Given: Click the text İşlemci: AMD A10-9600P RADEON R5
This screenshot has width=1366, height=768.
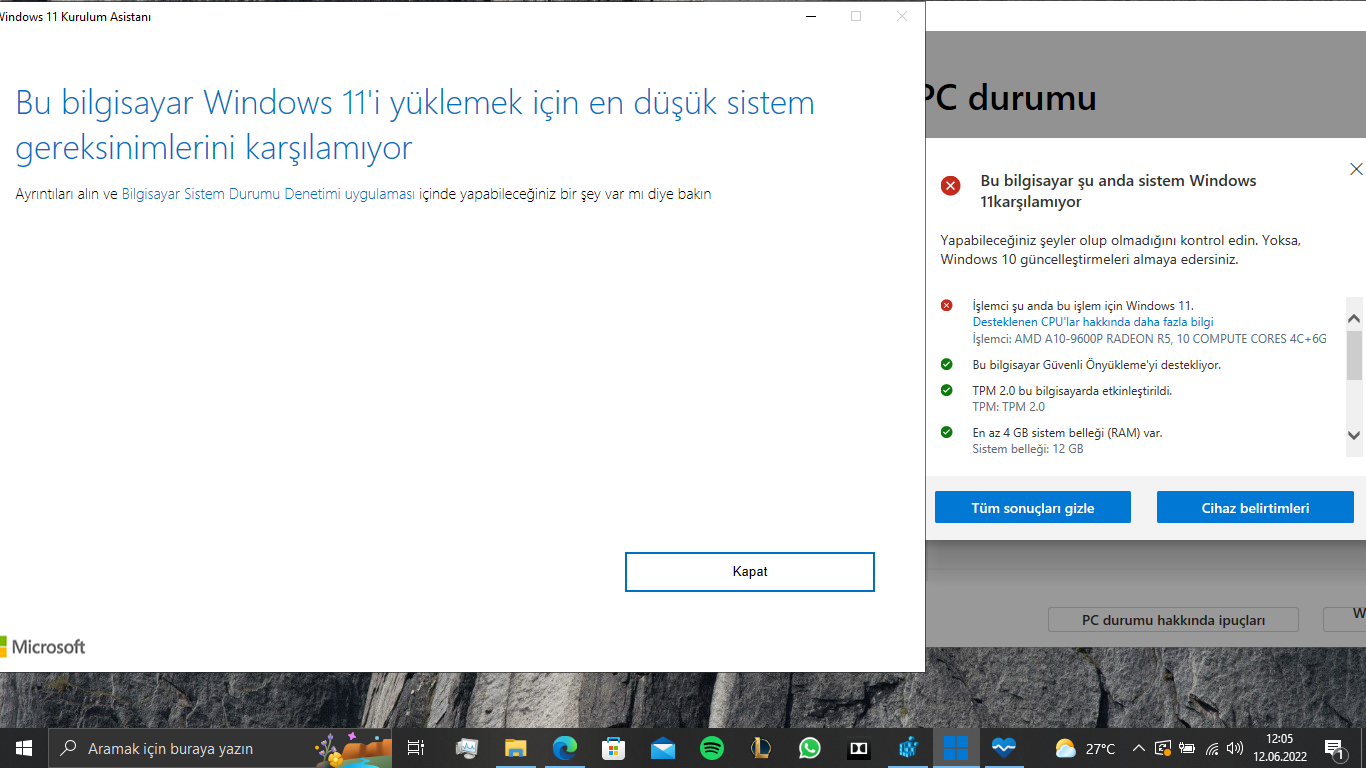Looking at the screenshot, I should [x=1150, y=339].
